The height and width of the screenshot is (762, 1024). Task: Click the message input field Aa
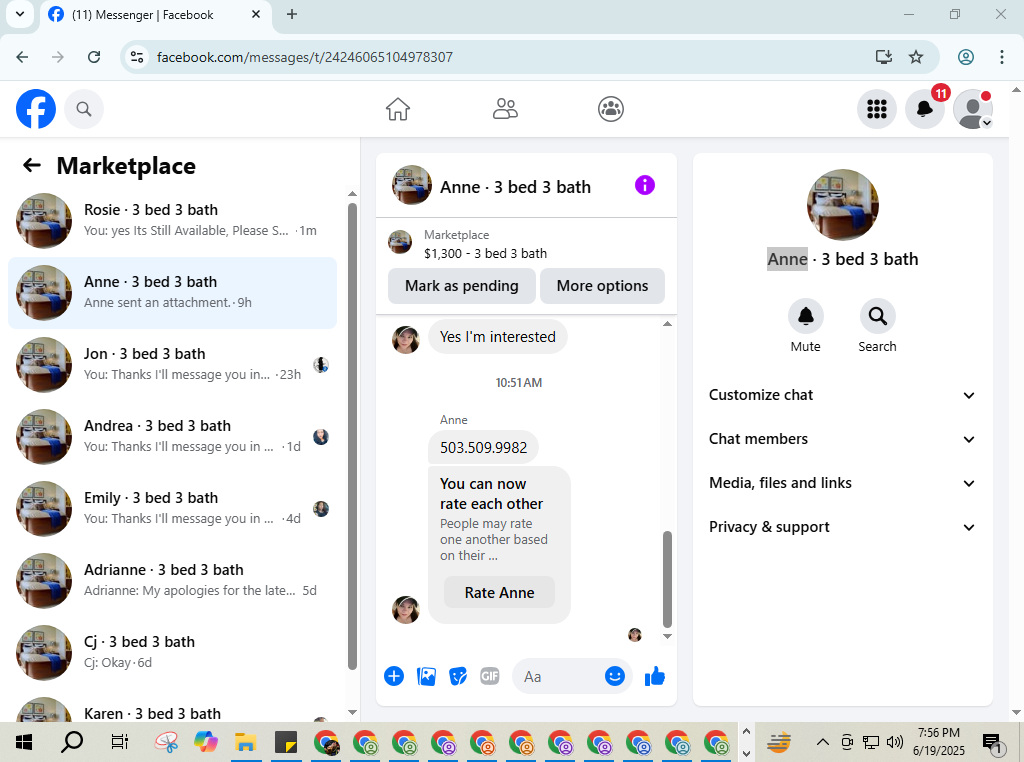[560, 676]
